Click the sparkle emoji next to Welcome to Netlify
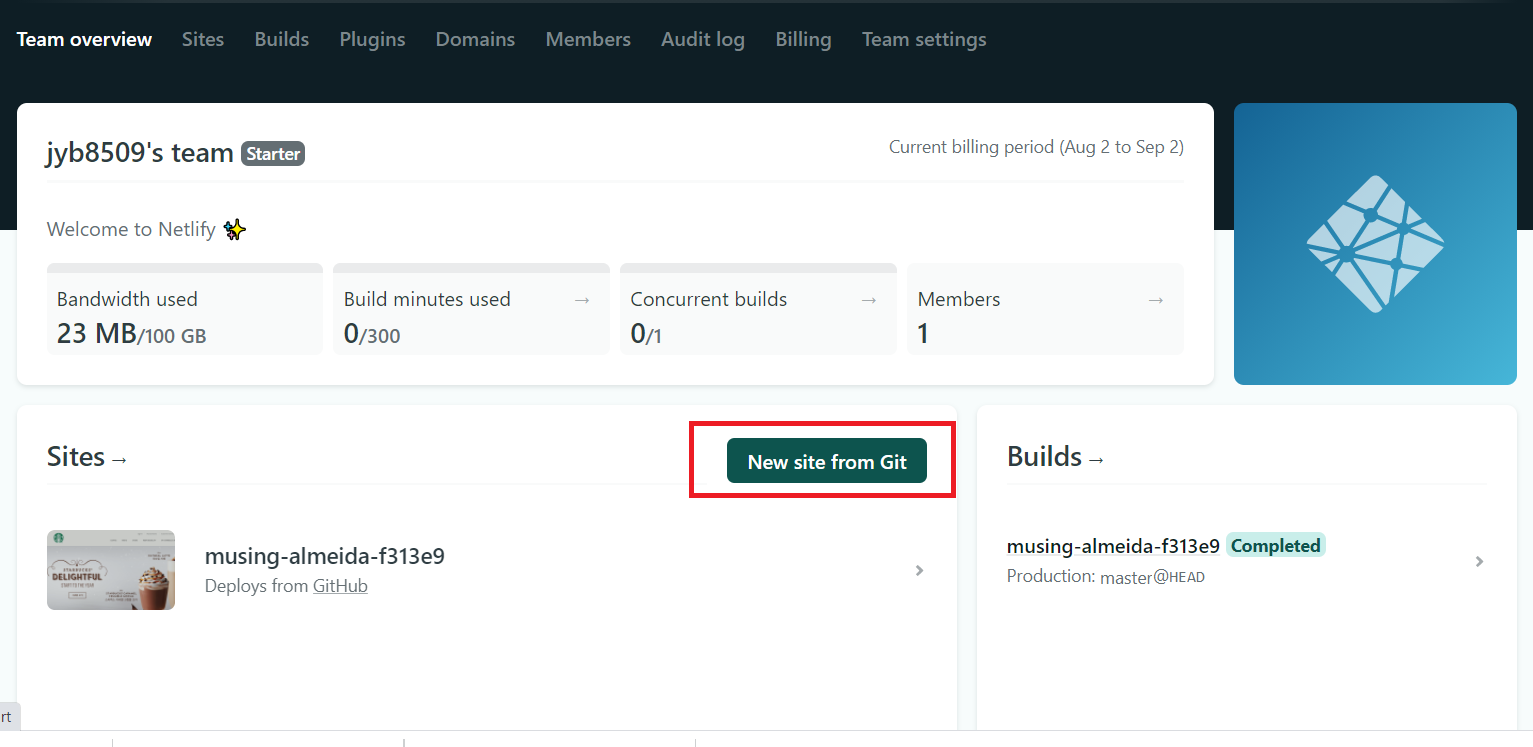The height and width of the screenshot is (747, 1533). point(235,230)
